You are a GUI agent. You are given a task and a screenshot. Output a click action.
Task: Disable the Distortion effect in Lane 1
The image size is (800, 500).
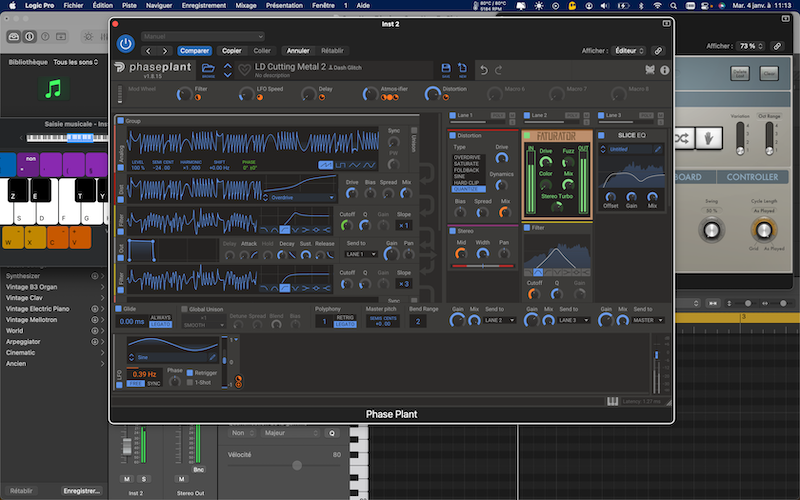click(x=453, y=135)
